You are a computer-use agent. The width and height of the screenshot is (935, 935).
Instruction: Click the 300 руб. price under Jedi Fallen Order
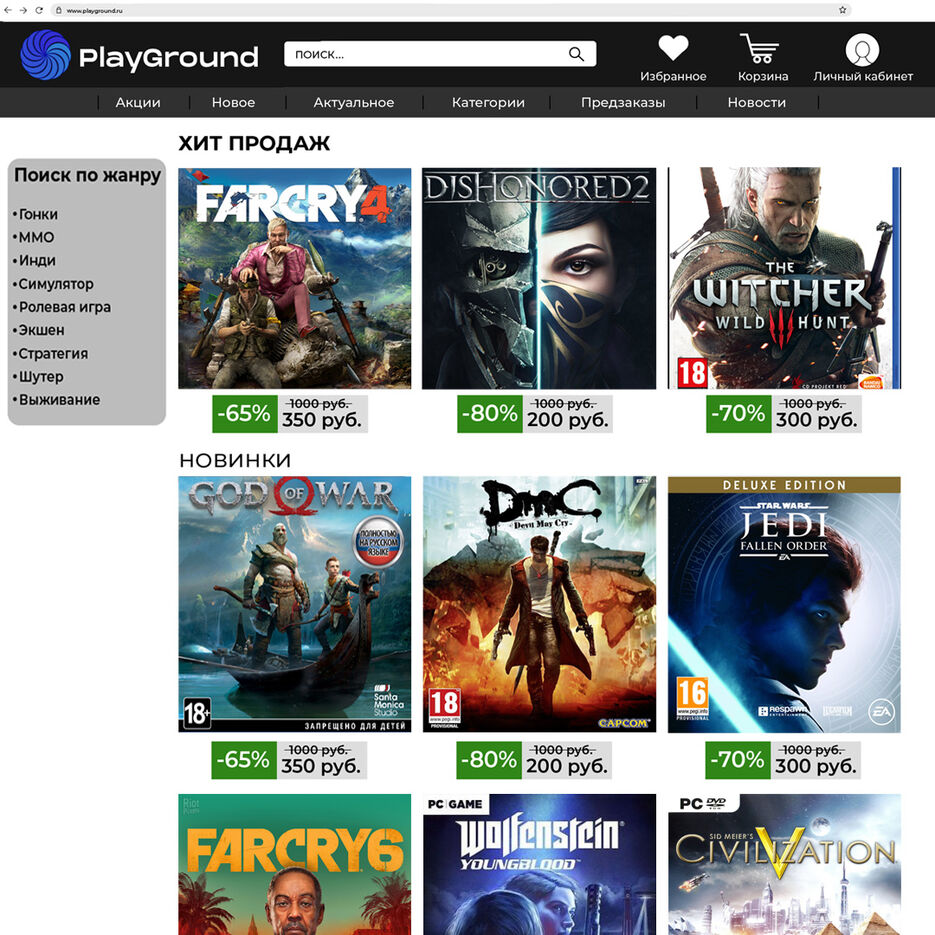click(x=816, y=766)
